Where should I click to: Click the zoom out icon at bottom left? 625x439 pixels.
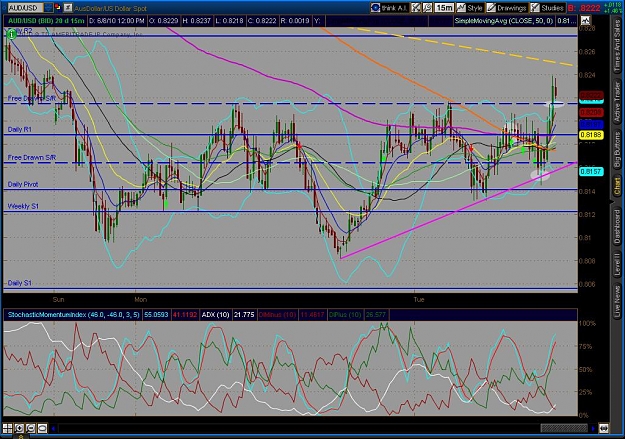tap(31, 428)
